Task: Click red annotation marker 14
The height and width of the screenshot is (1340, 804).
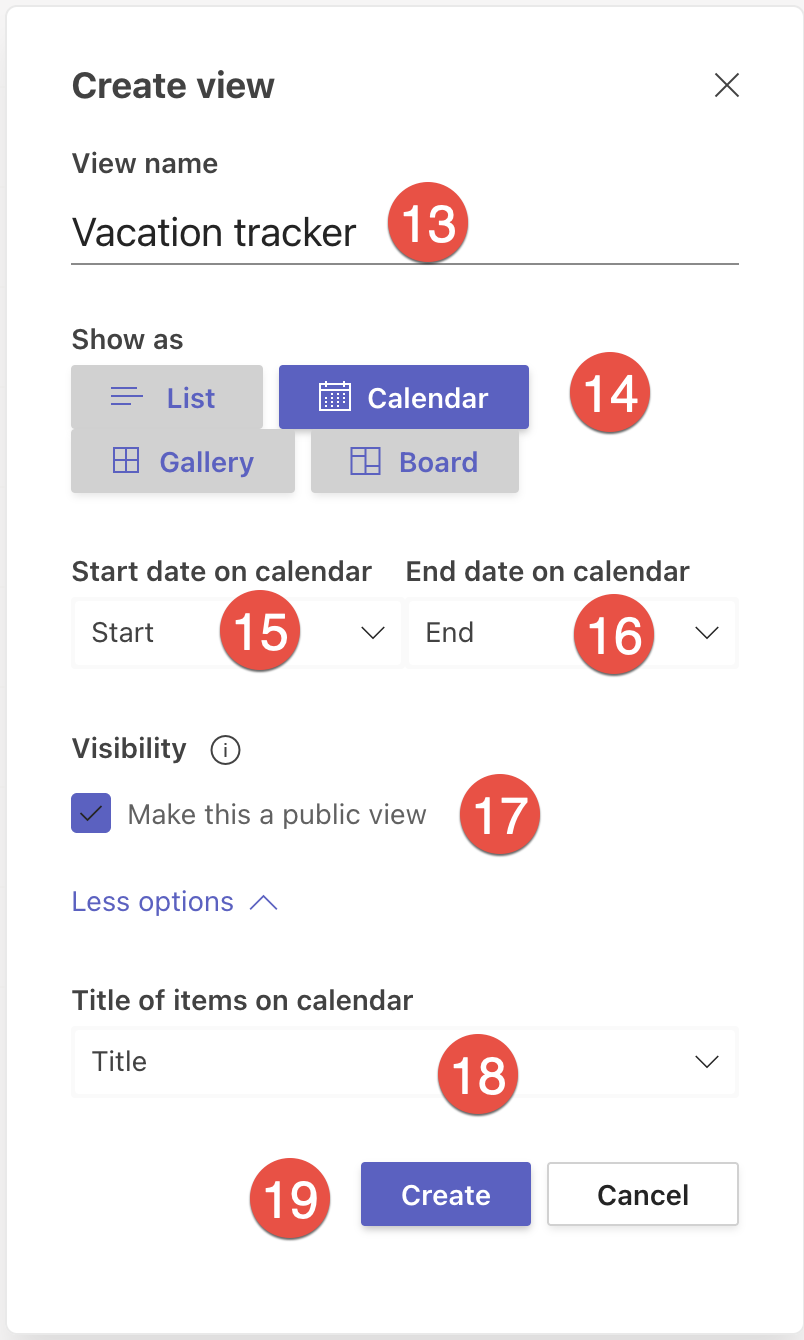Action: (610, 393)
